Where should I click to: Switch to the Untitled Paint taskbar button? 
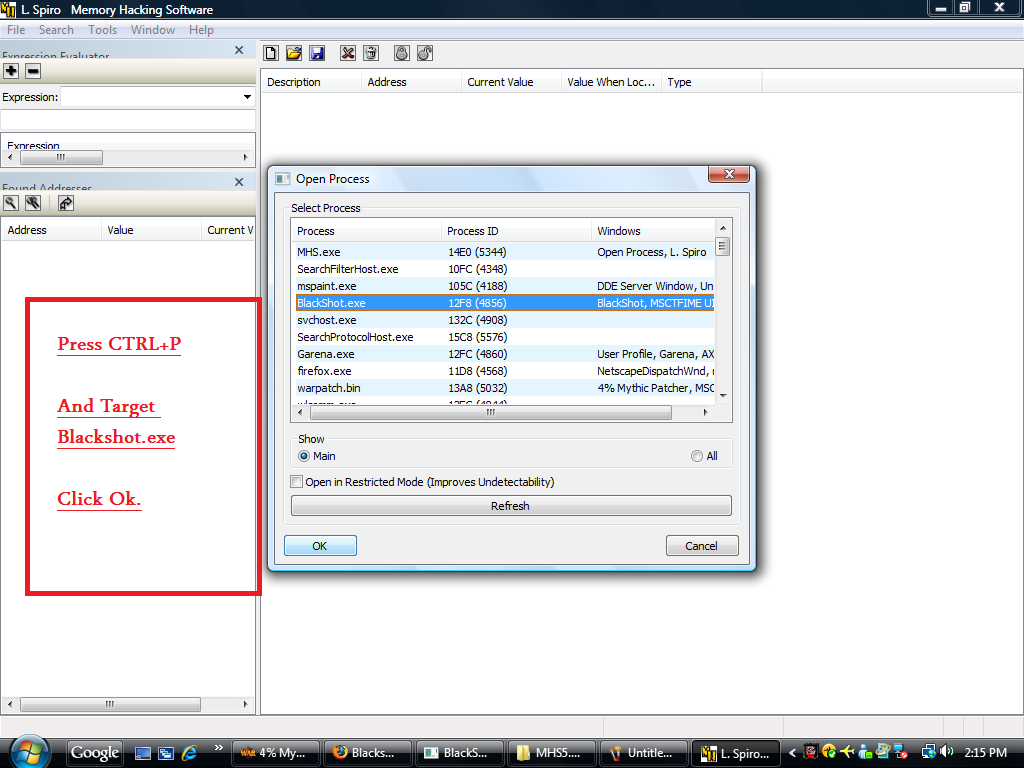[x=644, y=753]
